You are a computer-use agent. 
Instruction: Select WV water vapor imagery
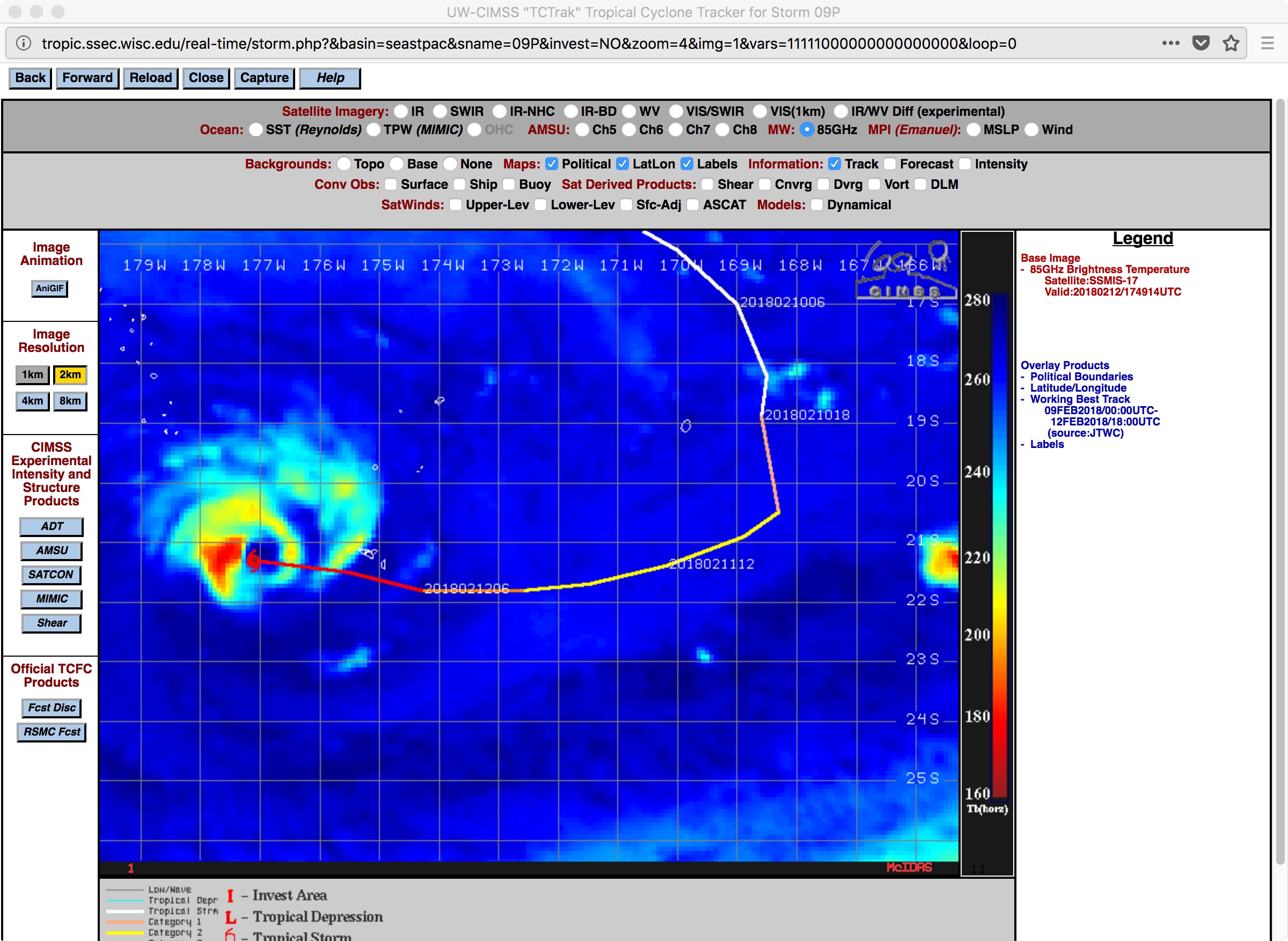coord(629,111)
